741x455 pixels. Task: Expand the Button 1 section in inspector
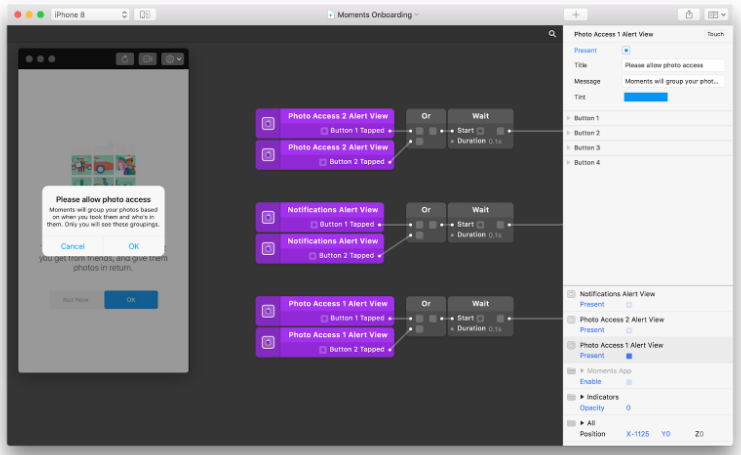click(569, 118)
